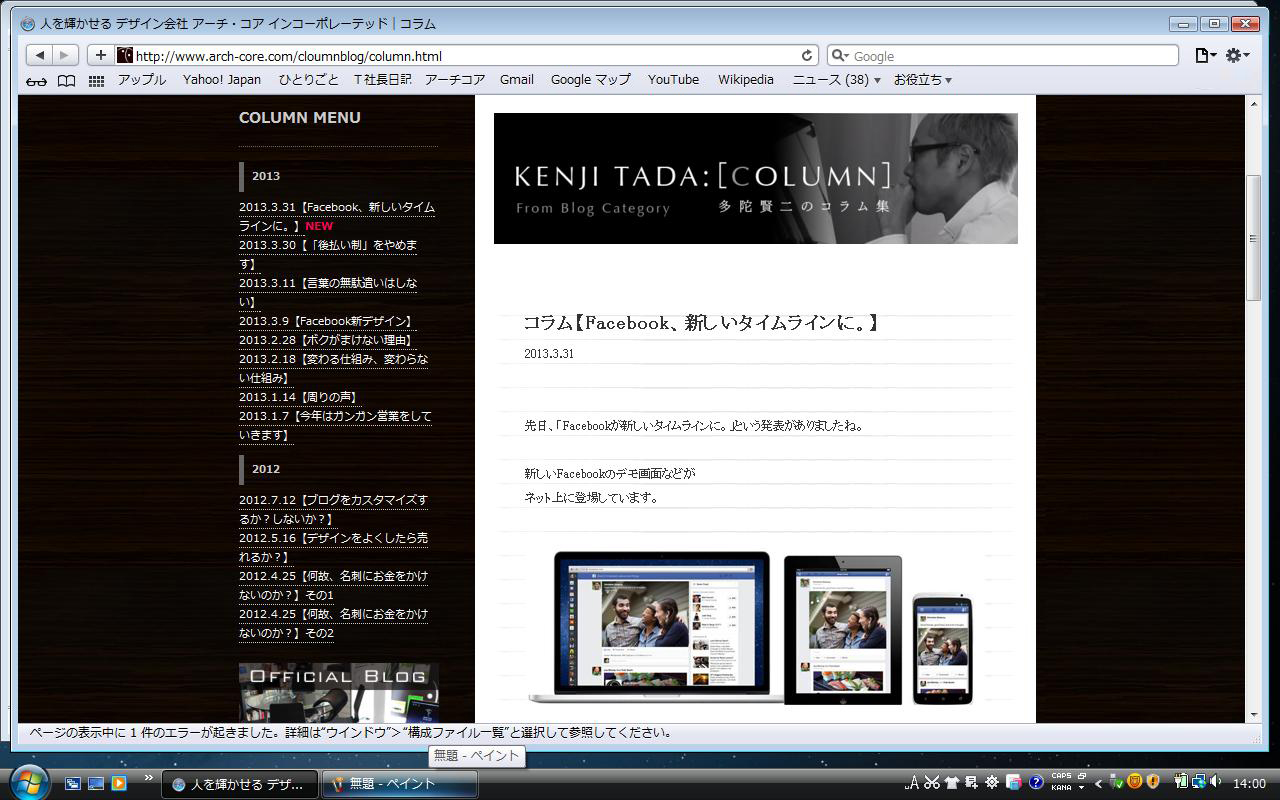Screen dimensions: 1280x800
Task: Expand the お役立ち bookmark folder
Action: pos(922,80)
